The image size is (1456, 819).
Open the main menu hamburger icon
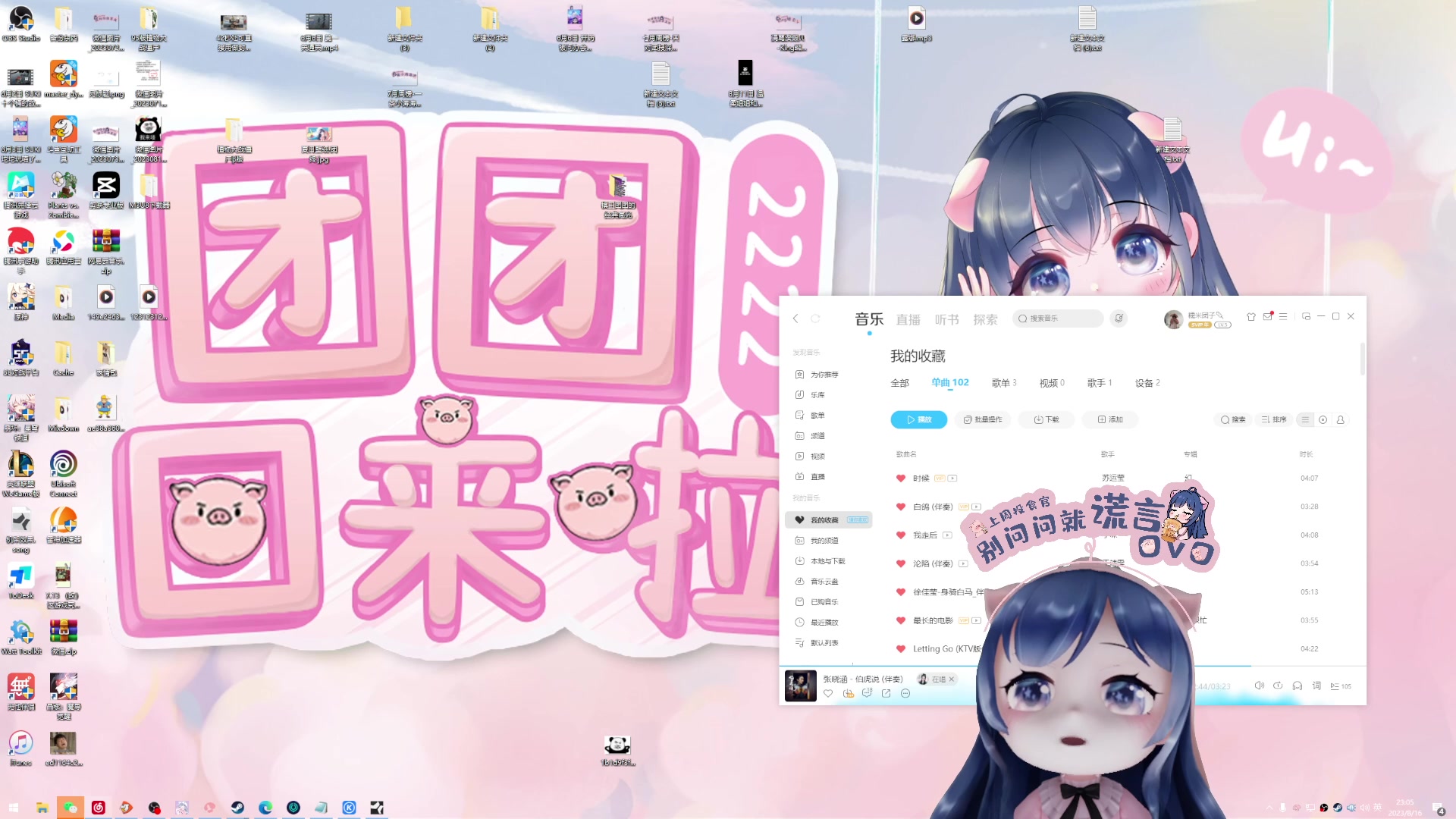[1283, 317]
